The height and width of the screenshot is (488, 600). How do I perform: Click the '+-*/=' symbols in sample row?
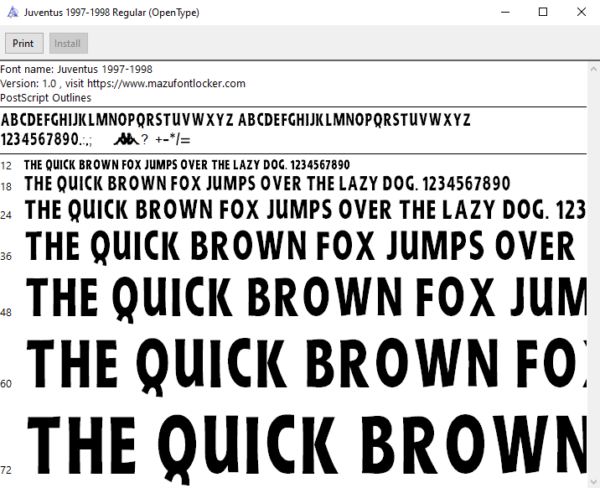pyautogui.click(x=173, y=140)
